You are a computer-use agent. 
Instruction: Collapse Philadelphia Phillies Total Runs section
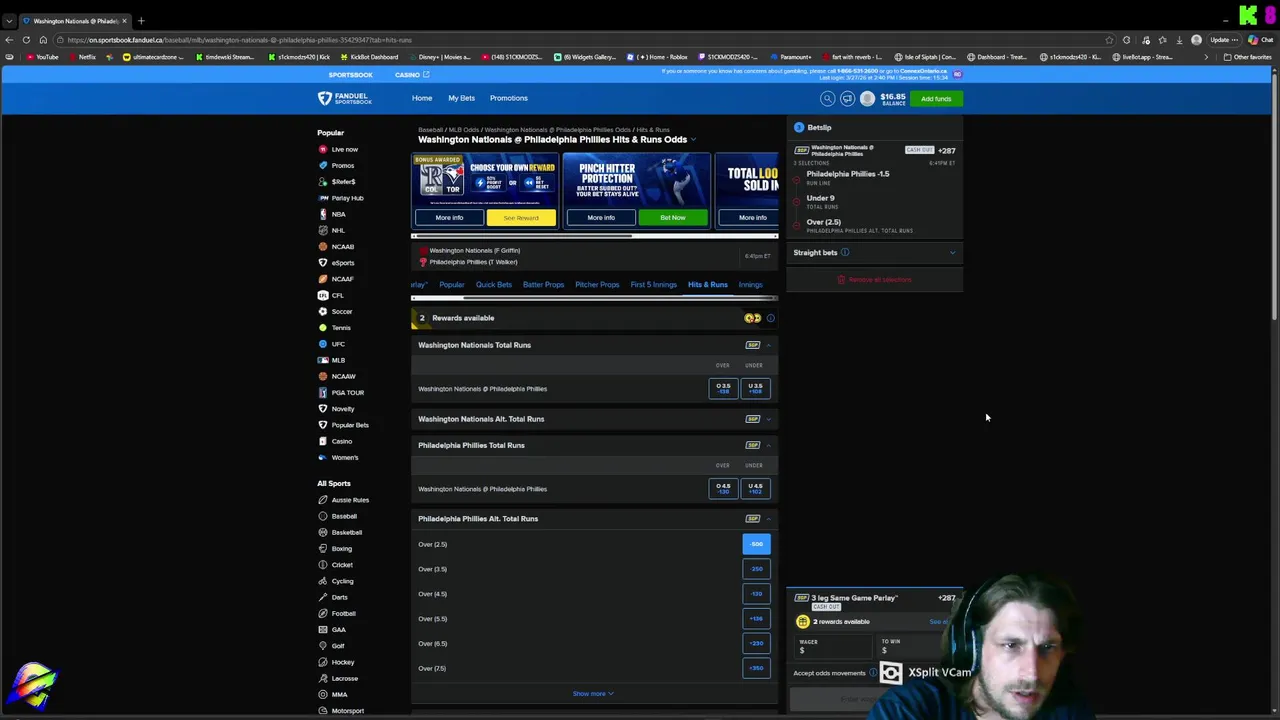click(769, 445)
